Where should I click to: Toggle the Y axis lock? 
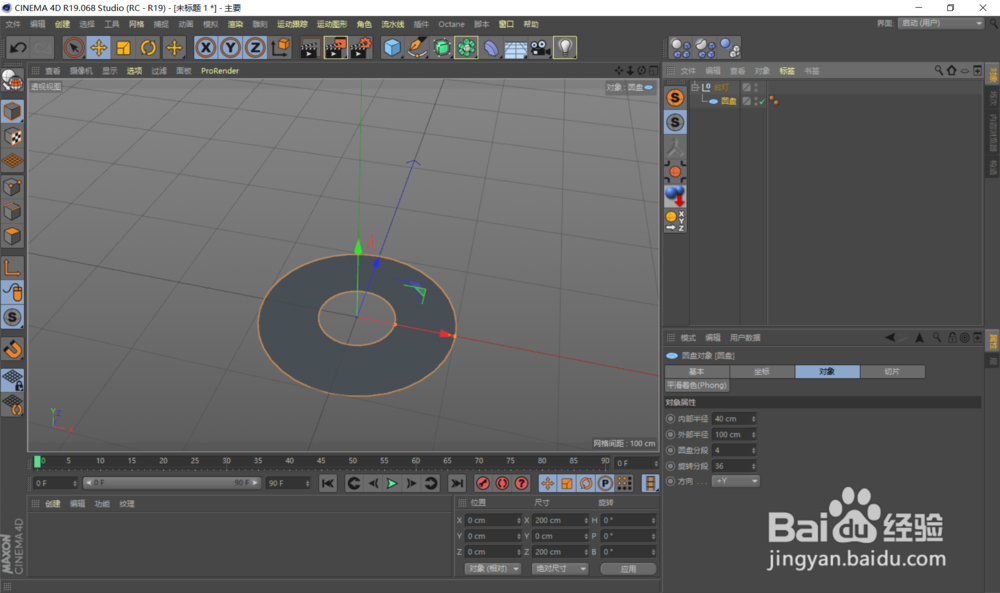click(230, 48)
